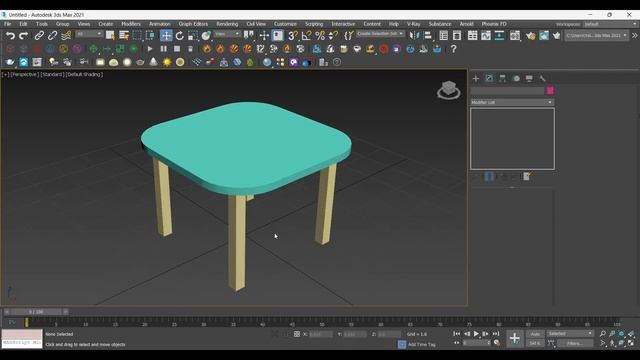This screenshot has width=640, height=360.
Task: Click the large Set Keys plus button
Action: (514, 338)
